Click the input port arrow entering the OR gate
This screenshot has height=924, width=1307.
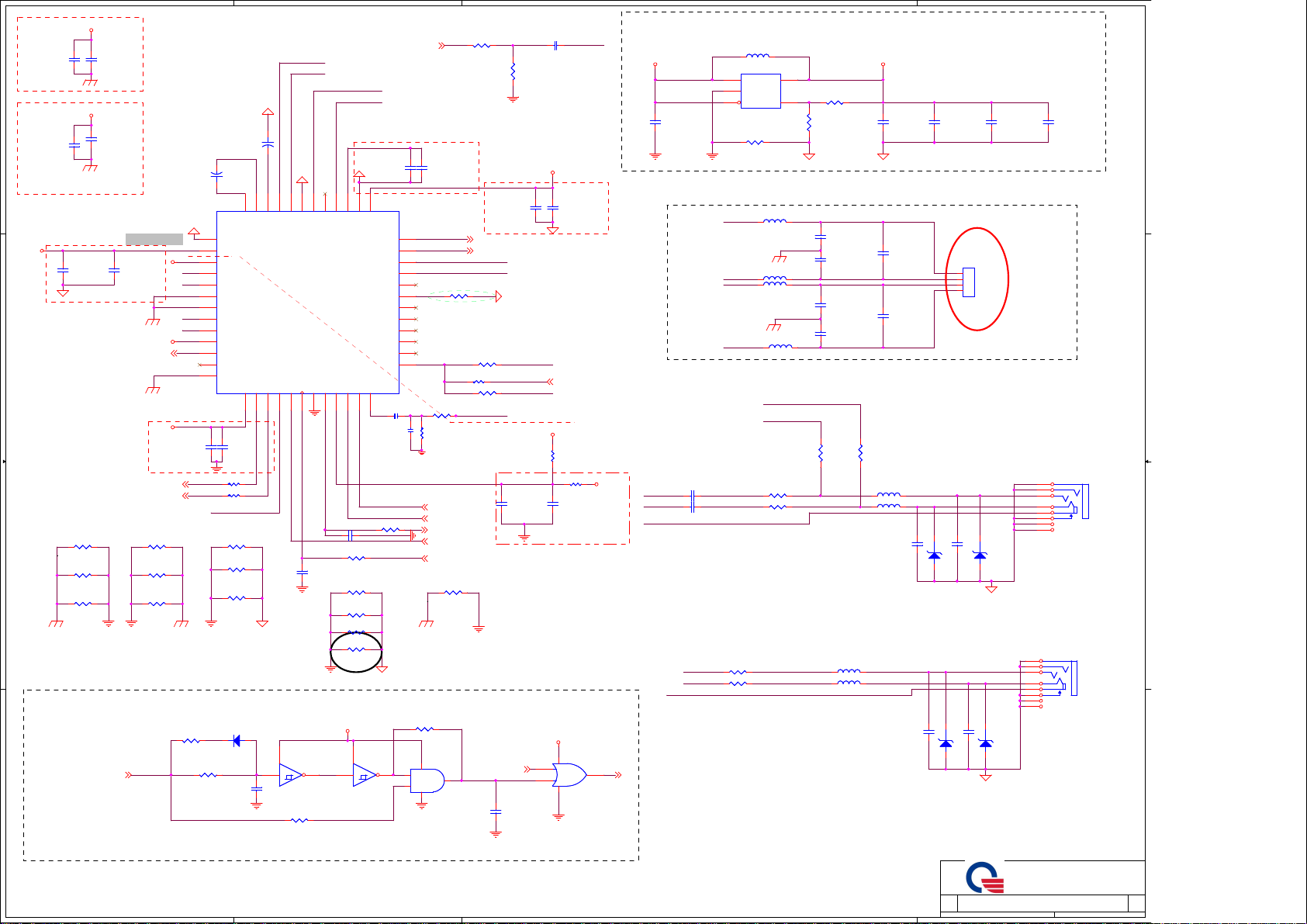pos(528,770)
